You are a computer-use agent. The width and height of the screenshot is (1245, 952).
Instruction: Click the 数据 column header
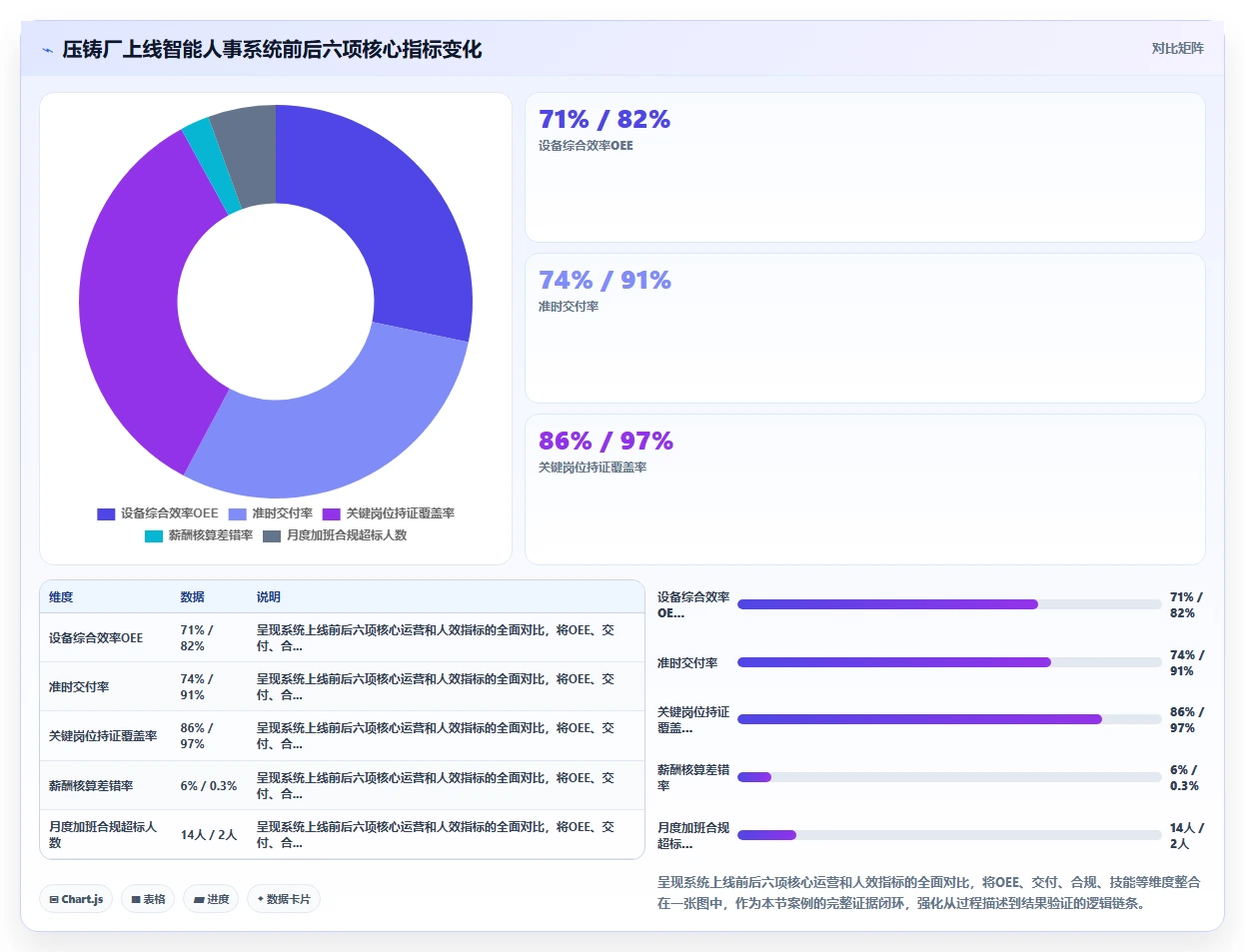tap(192, 597)
